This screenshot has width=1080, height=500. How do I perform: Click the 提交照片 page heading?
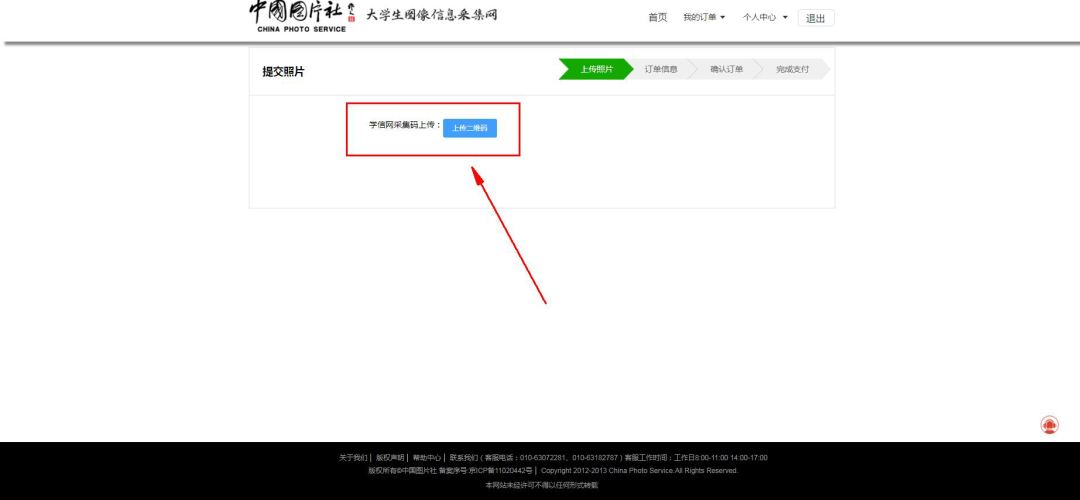coord(283,72)
